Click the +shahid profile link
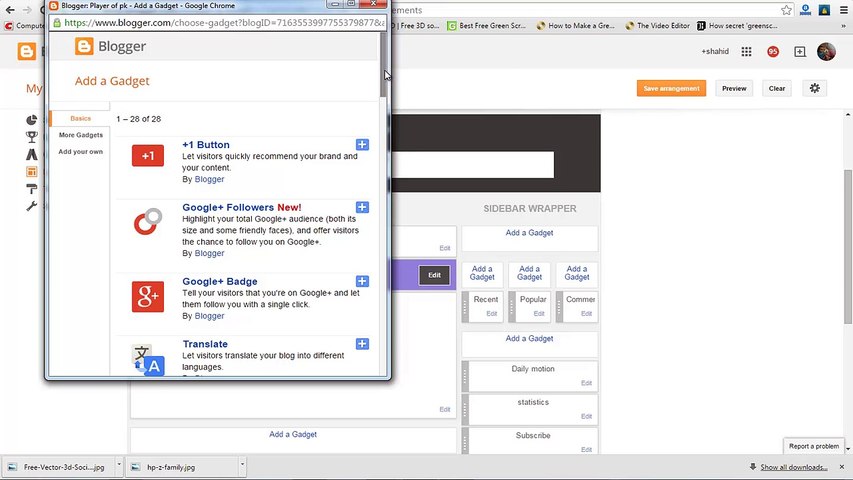Image resolution: width=853 pixels, height=480 pixels. point(715,51)
